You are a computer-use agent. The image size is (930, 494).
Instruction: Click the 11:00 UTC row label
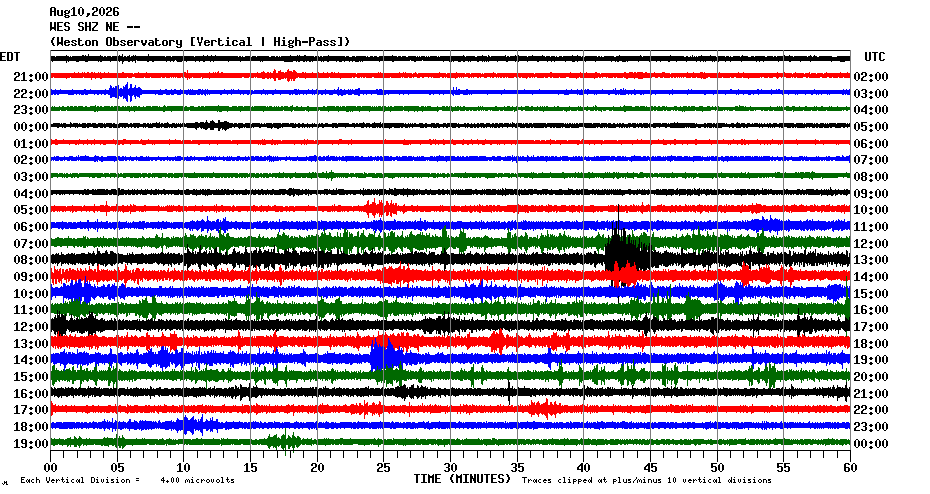tap(871, 227)
